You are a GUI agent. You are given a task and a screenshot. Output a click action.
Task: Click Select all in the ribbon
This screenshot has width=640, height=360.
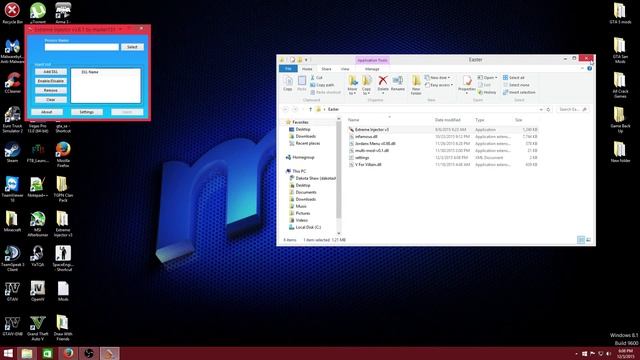[x=513, y=78]
